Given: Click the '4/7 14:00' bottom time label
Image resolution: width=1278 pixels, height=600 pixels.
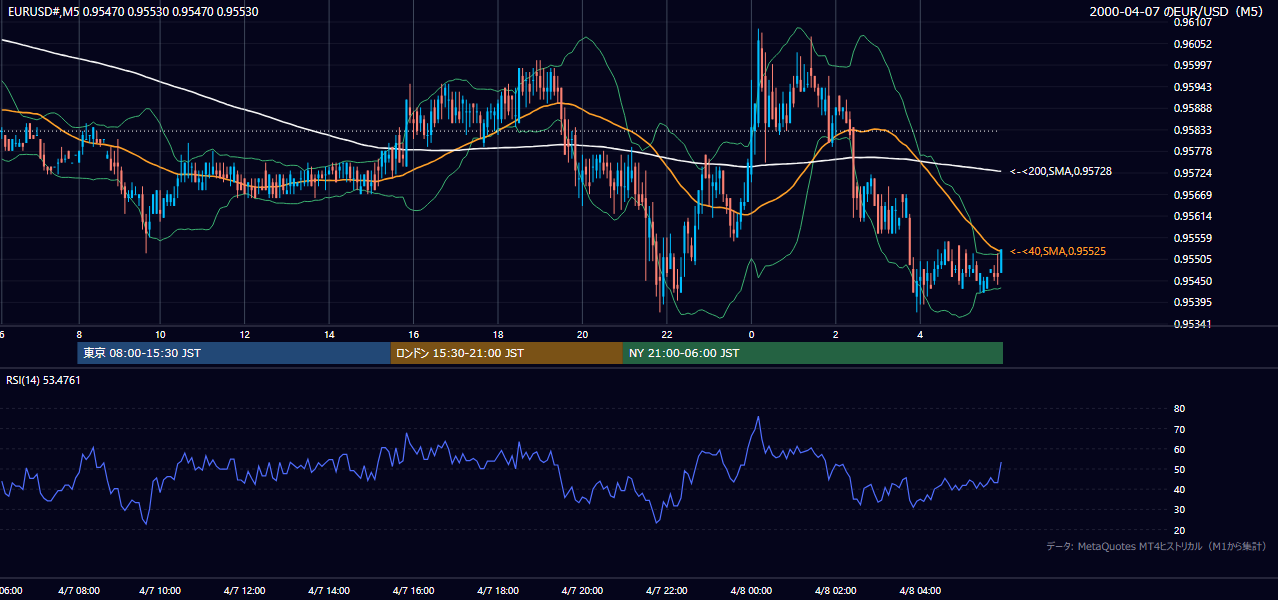Looking at the screenshot, I should [329, 591].
